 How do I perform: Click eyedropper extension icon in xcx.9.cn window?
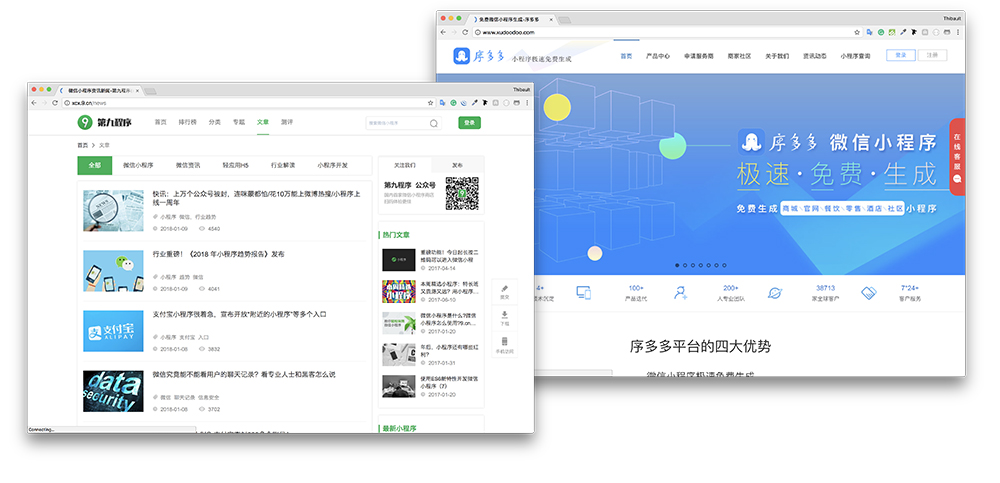pos(474,103)
